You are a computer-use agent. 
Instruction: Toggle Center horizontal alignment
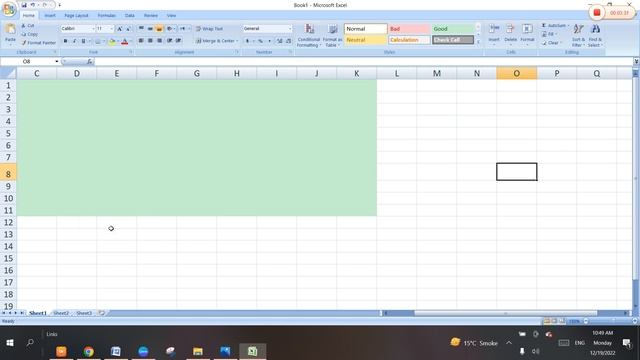150,40
